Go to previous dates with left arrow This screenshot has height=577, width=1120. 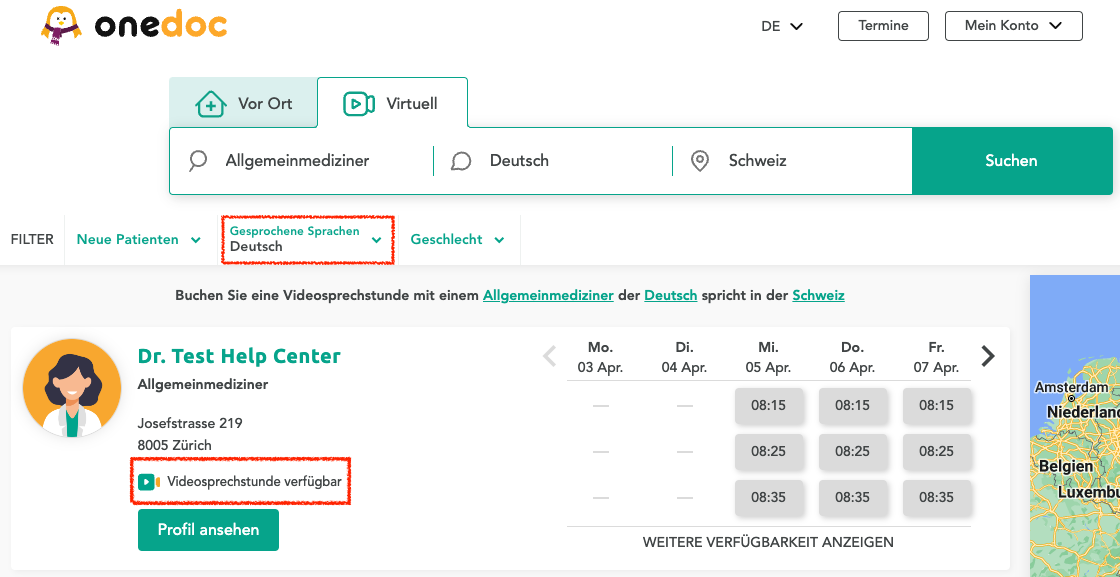point(549,356)
